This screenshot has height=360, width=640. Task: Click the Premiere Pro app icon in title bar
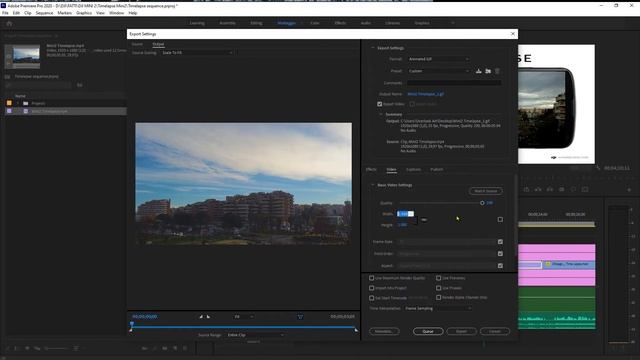[x=3, y=6]
